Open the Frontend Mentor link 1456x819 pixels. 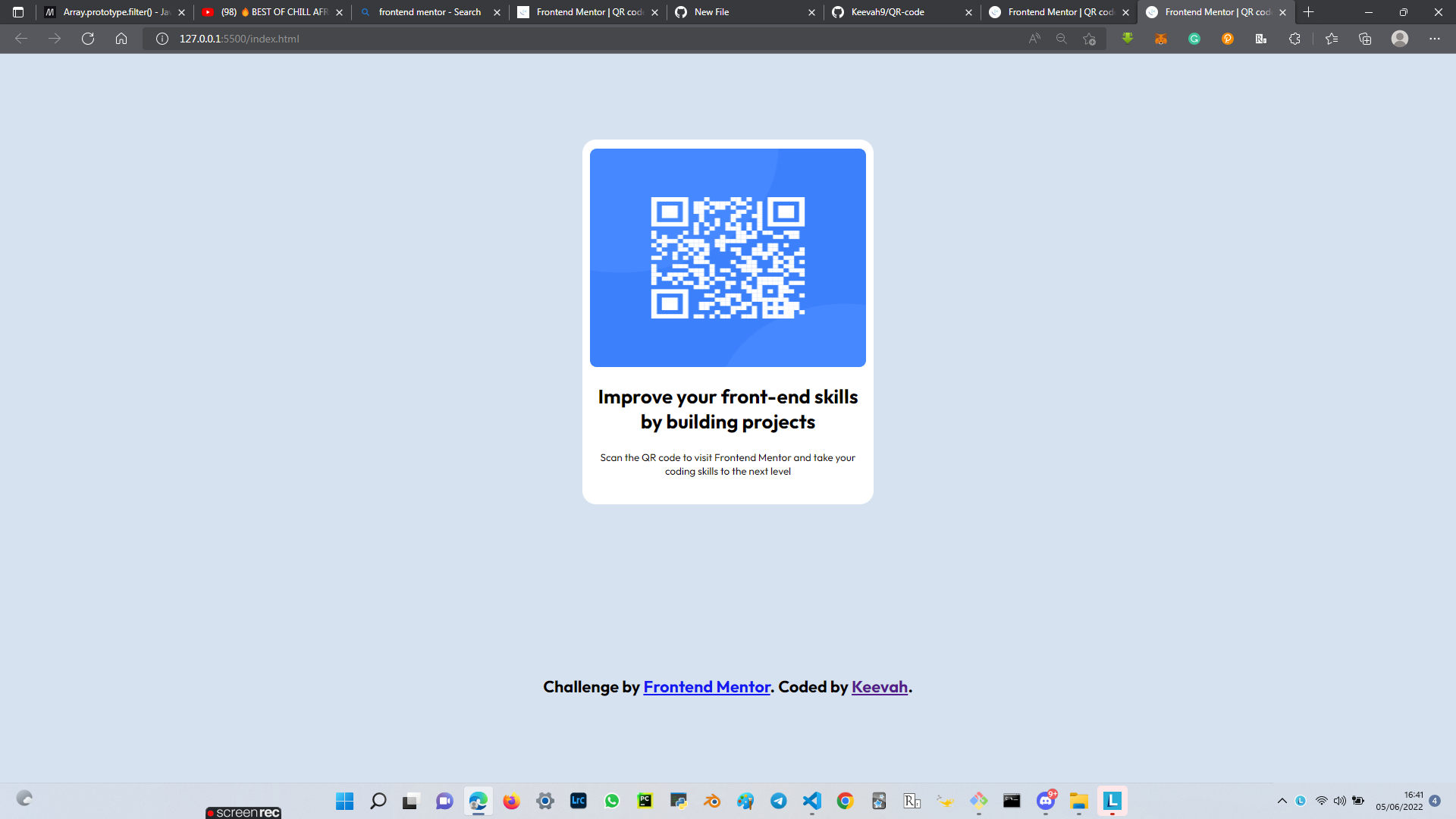click(706, 686)
